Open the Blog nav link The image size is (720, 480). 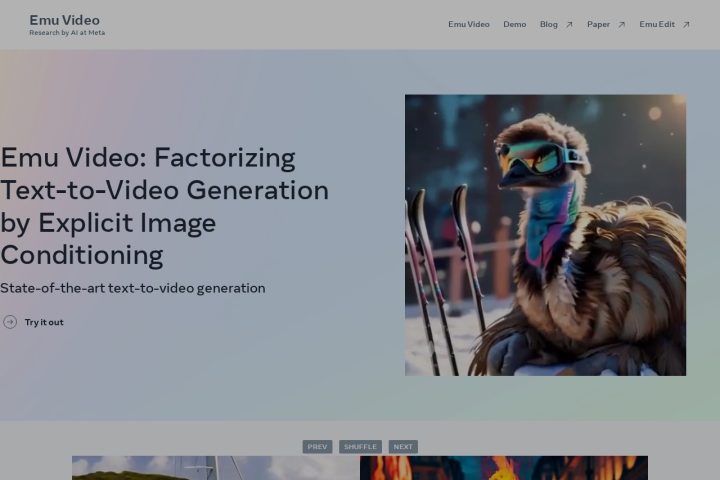[548, 24]
